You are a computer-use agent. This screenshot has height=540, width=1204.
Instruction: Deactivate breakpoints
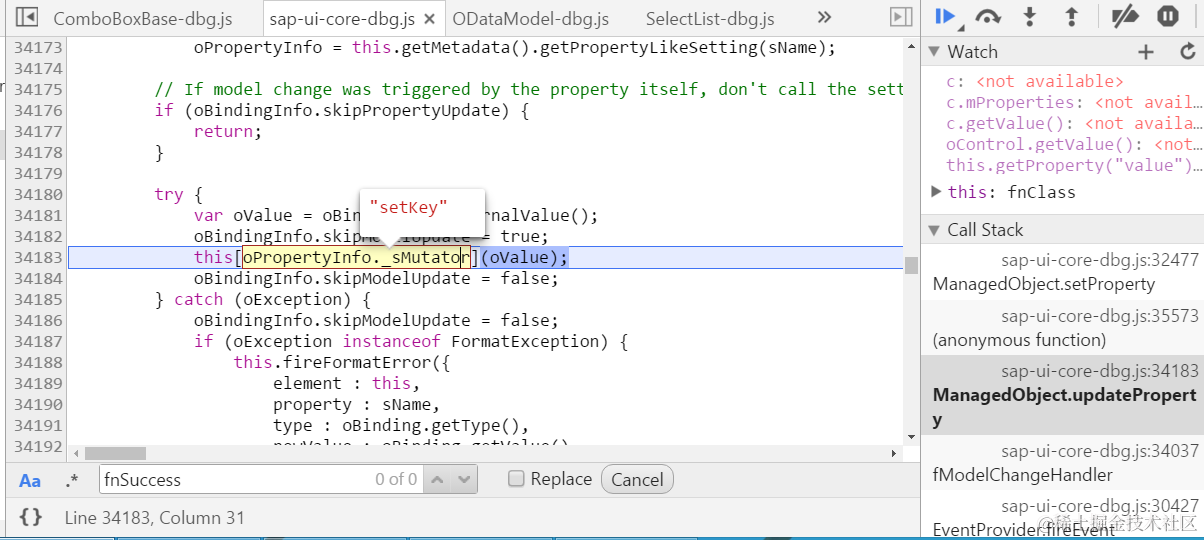click(x=1125, y=16)
